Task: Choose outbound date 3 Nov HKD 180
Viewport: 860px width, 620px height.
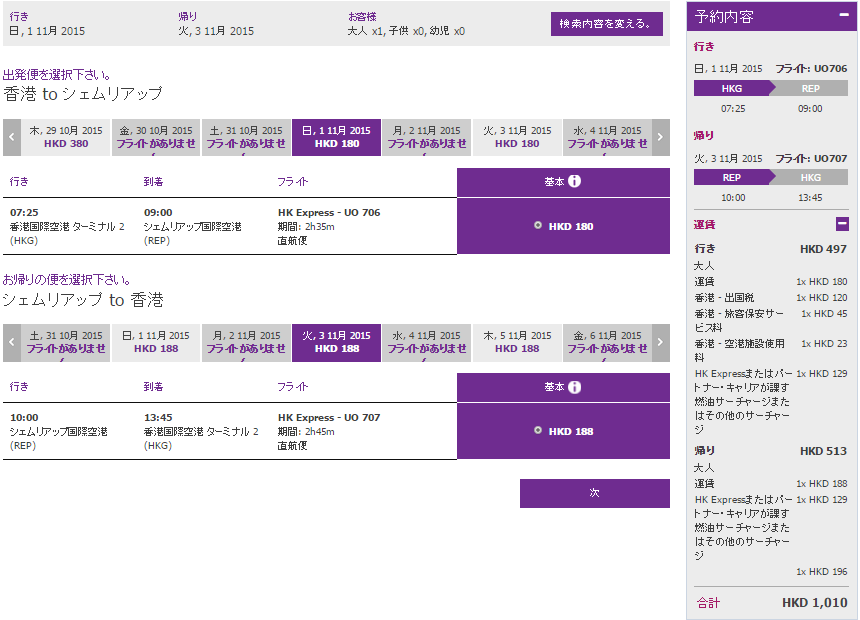Action: point(517,137)
